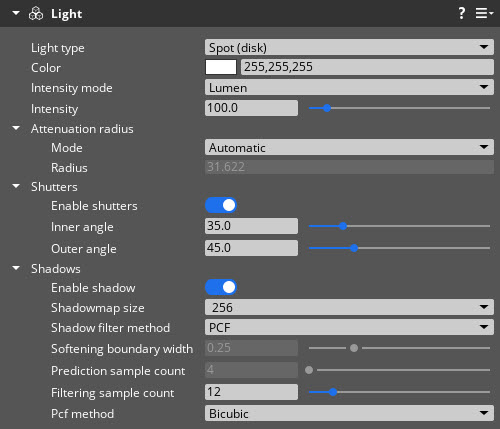This screenshot has height=429, width=500.
Task: Collapse the Shutters section
Action: [x=16, y=186]
